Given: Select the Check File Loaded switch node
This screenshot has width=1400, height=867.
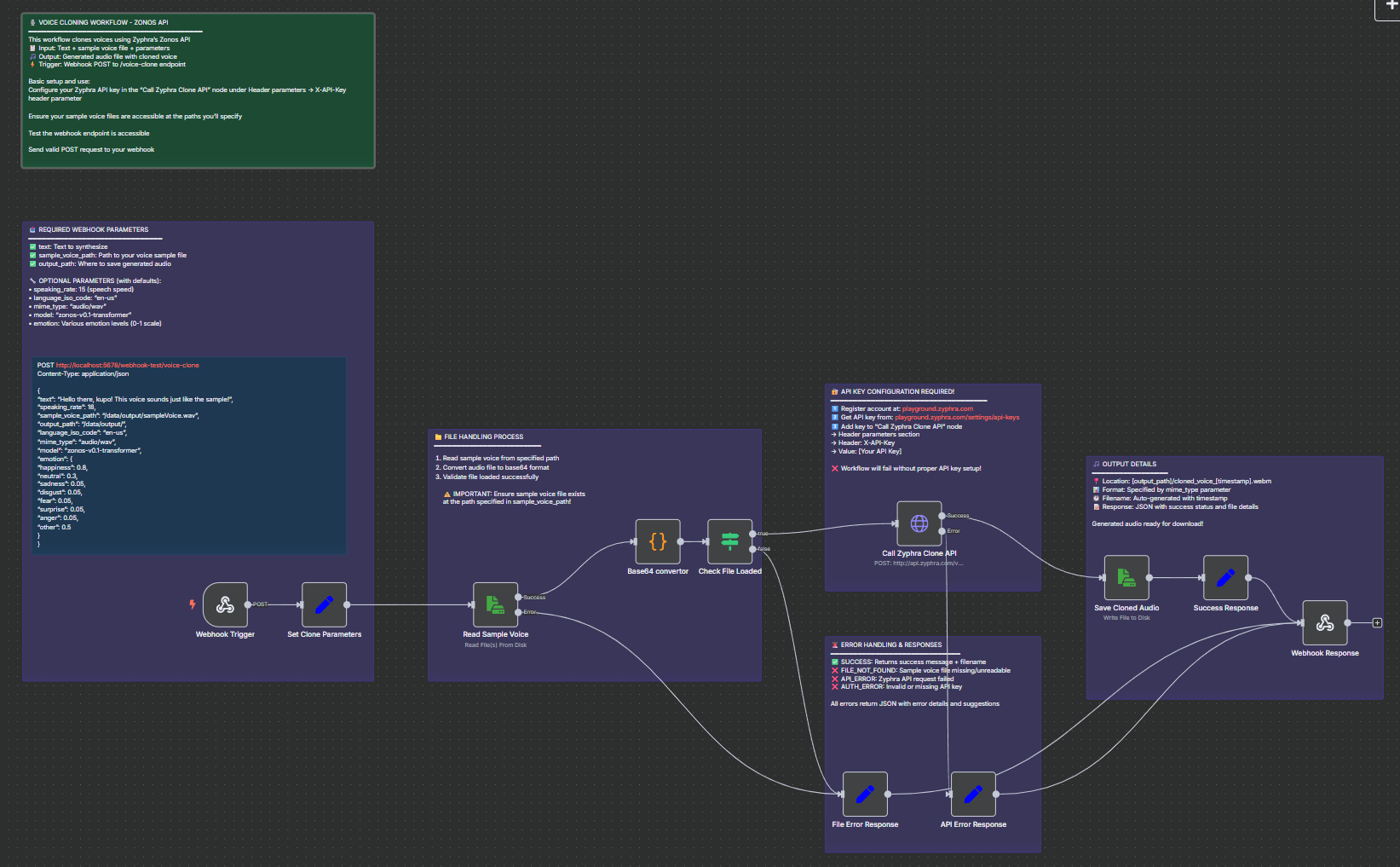Looking at the screenshot, I should (729, 541).
